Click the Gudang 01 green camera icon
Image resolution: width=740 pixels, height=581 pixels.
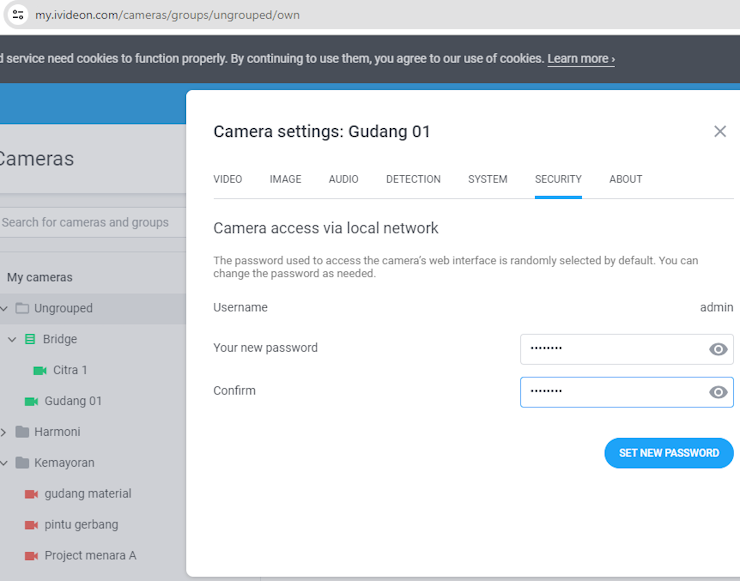(31, 402)
